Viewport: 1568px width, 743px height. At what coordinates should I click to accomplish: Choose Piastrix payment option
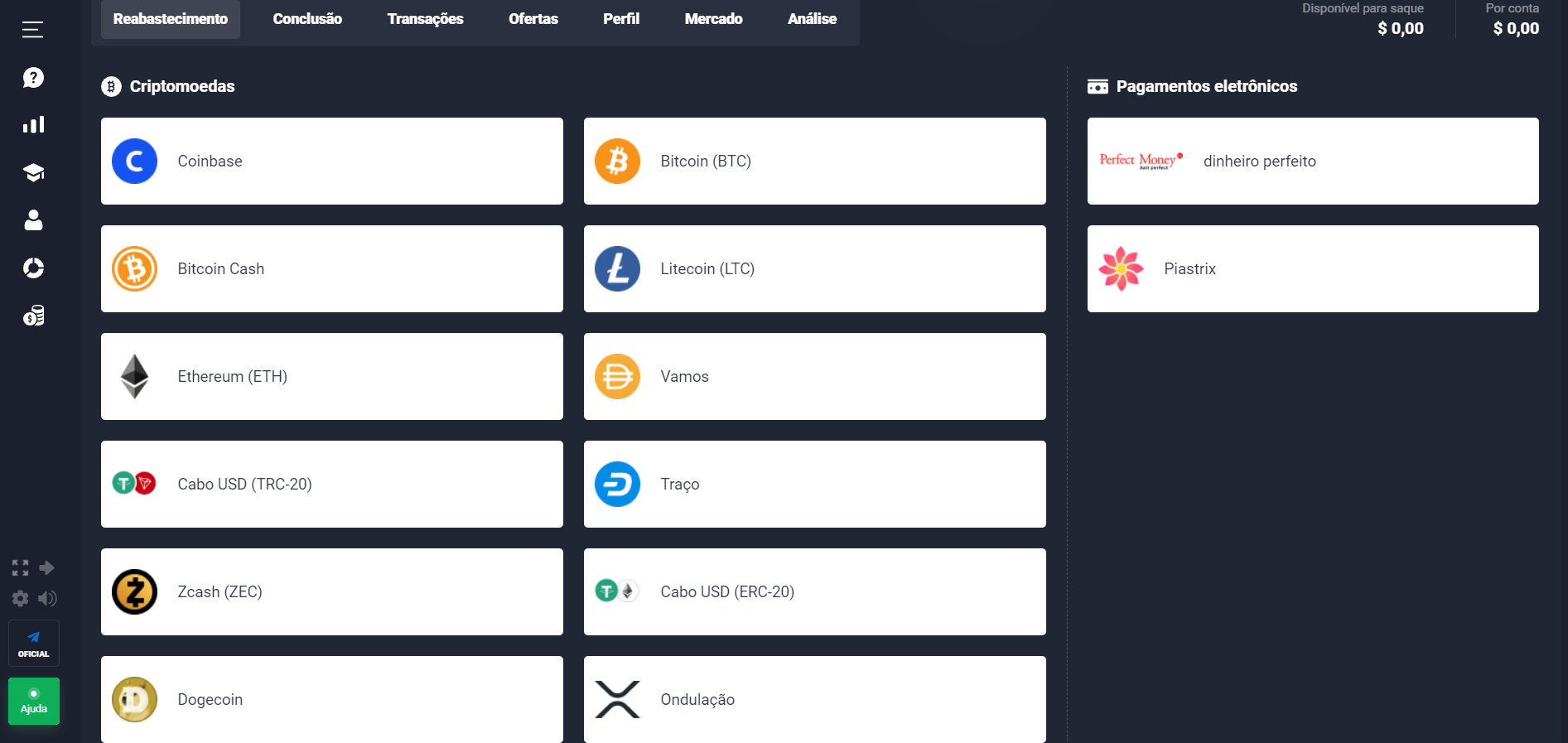coord(1313,268)
